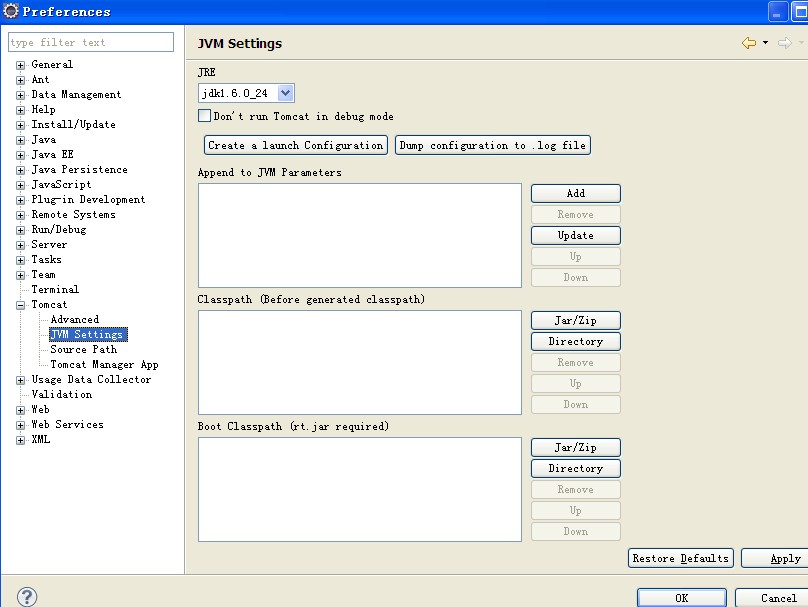Select Remote Systems item
Image resolution: width=808 pixels, height=607 pixels.
point(73,214)
